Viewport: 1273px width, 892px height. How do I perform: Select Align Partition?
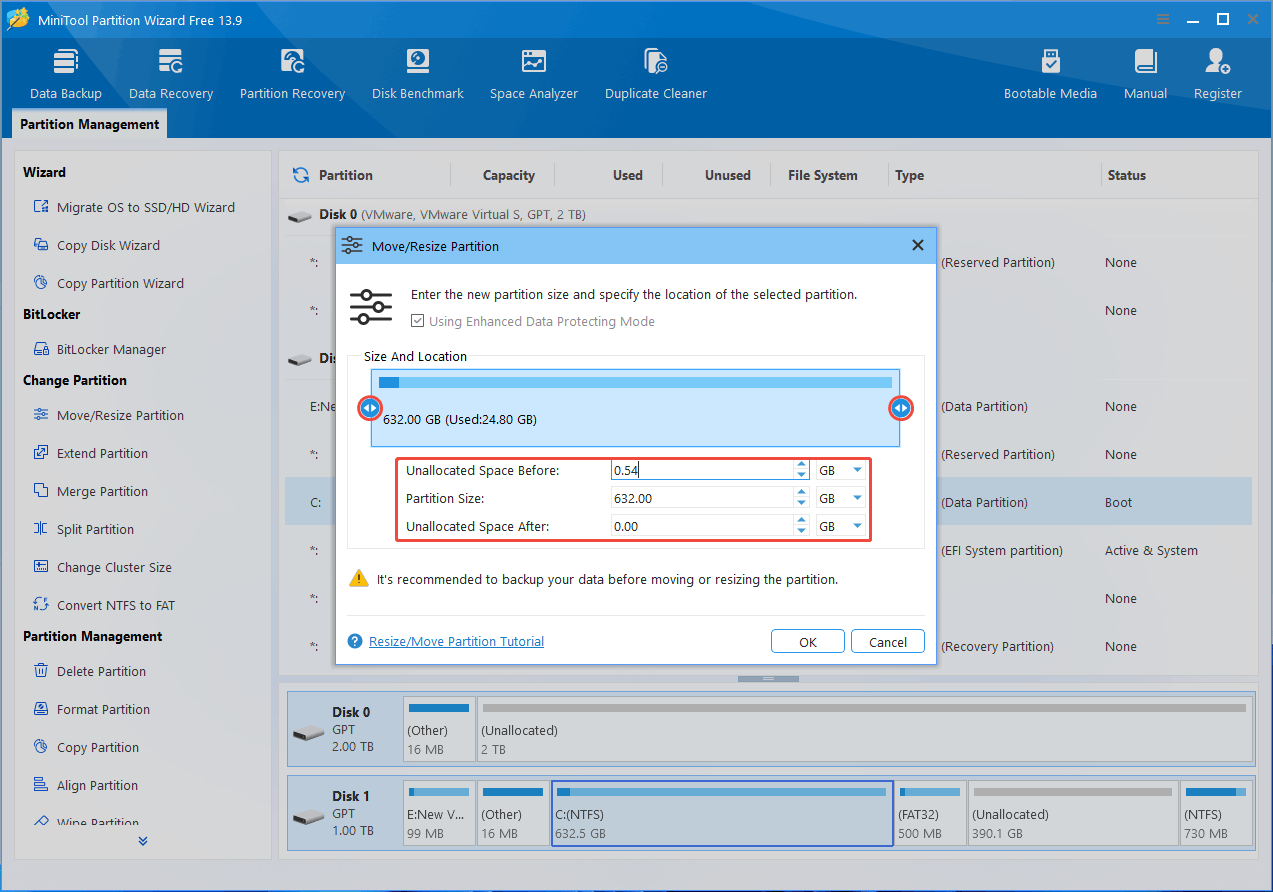pyautogui.click(x=86, y=785)
